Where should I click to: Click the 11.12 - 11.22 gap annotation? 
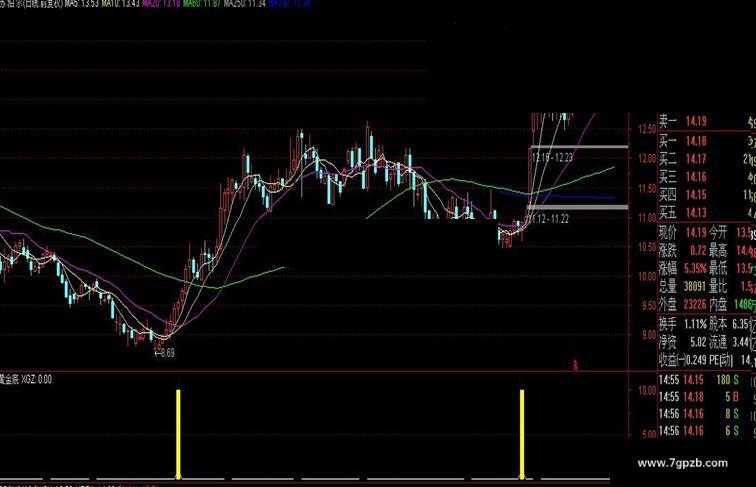point(549,219)
